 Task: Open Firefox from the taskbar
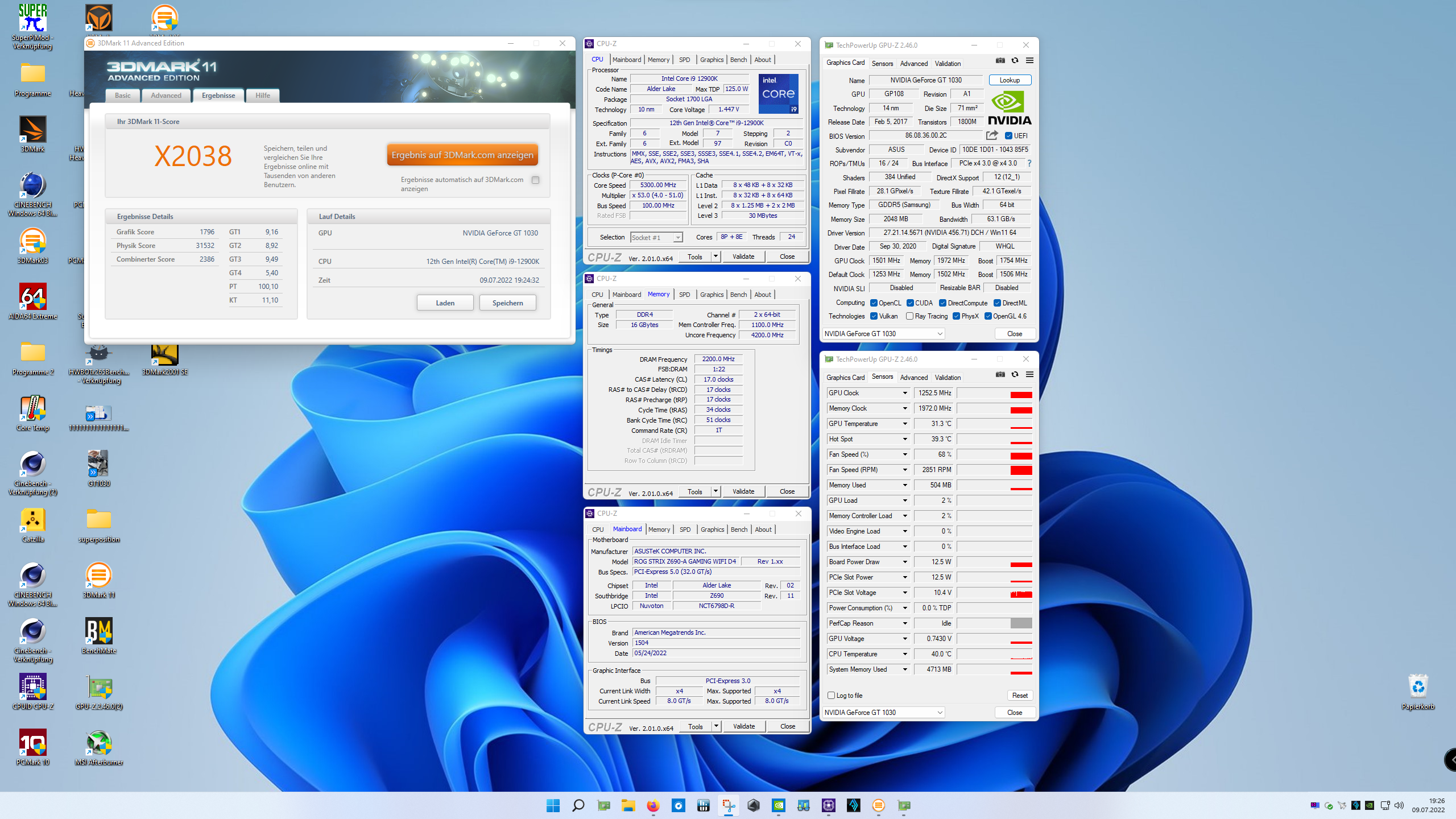click(653, 805)
